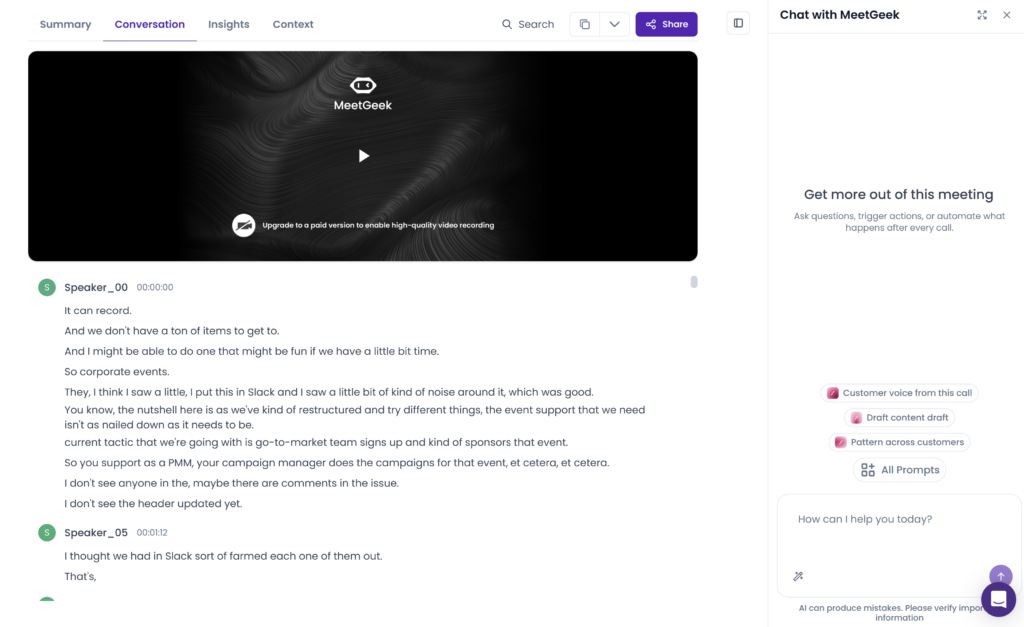Click the line 'So corporate events.'
This screenshot has width=1024, height=627.
[117, 372]
